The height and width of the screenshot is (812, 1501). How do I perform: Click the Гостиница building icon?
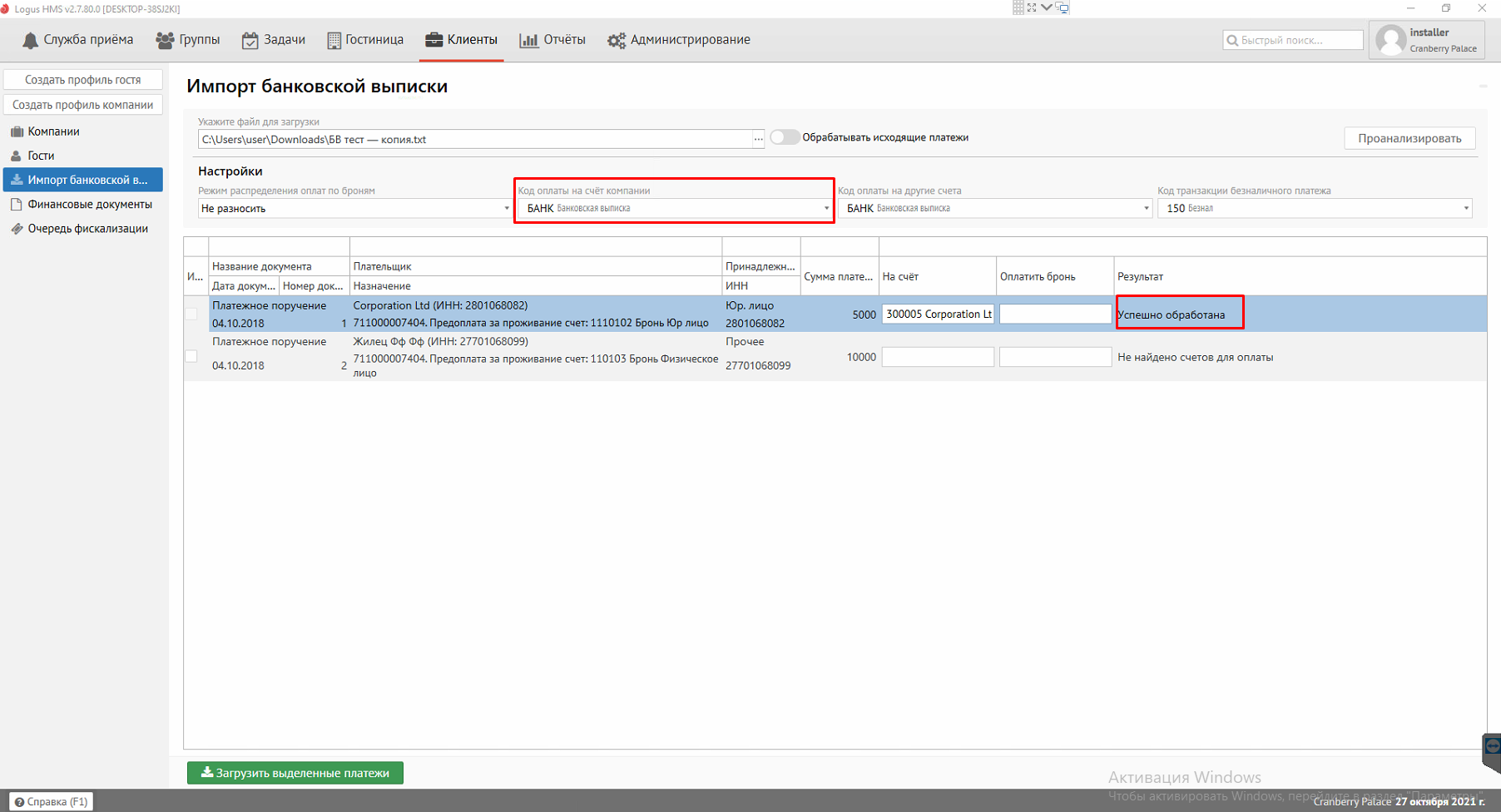pos(334,40)
